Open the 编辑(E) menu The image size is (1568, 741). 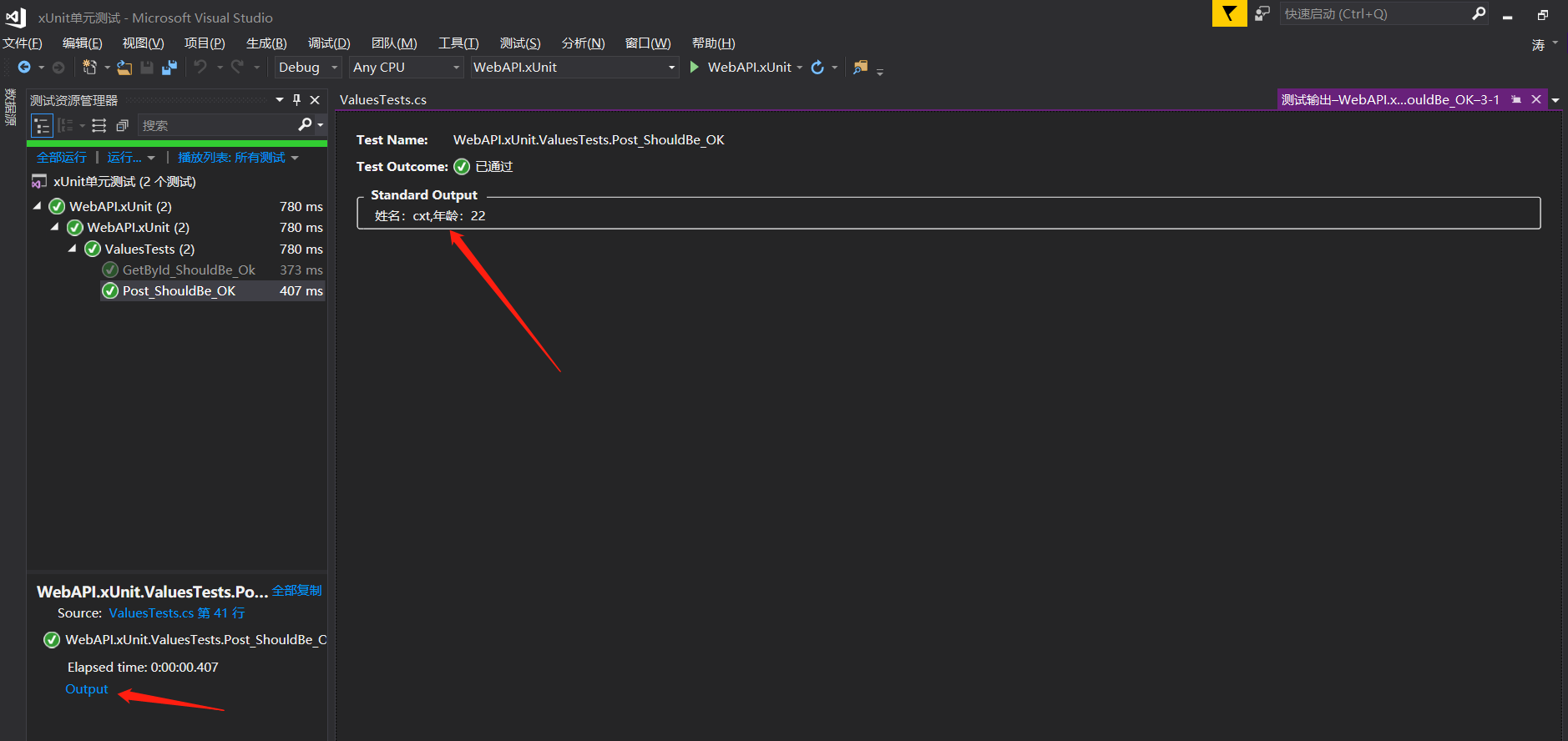(x=83, y=43)
